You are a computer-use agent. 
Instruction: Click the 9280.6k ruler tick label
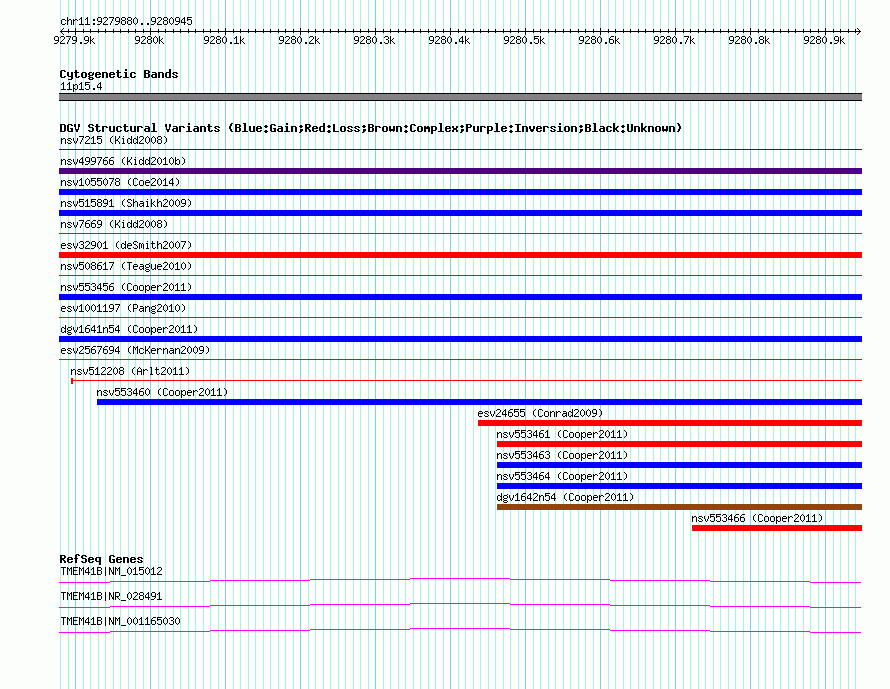coord(599,40)
